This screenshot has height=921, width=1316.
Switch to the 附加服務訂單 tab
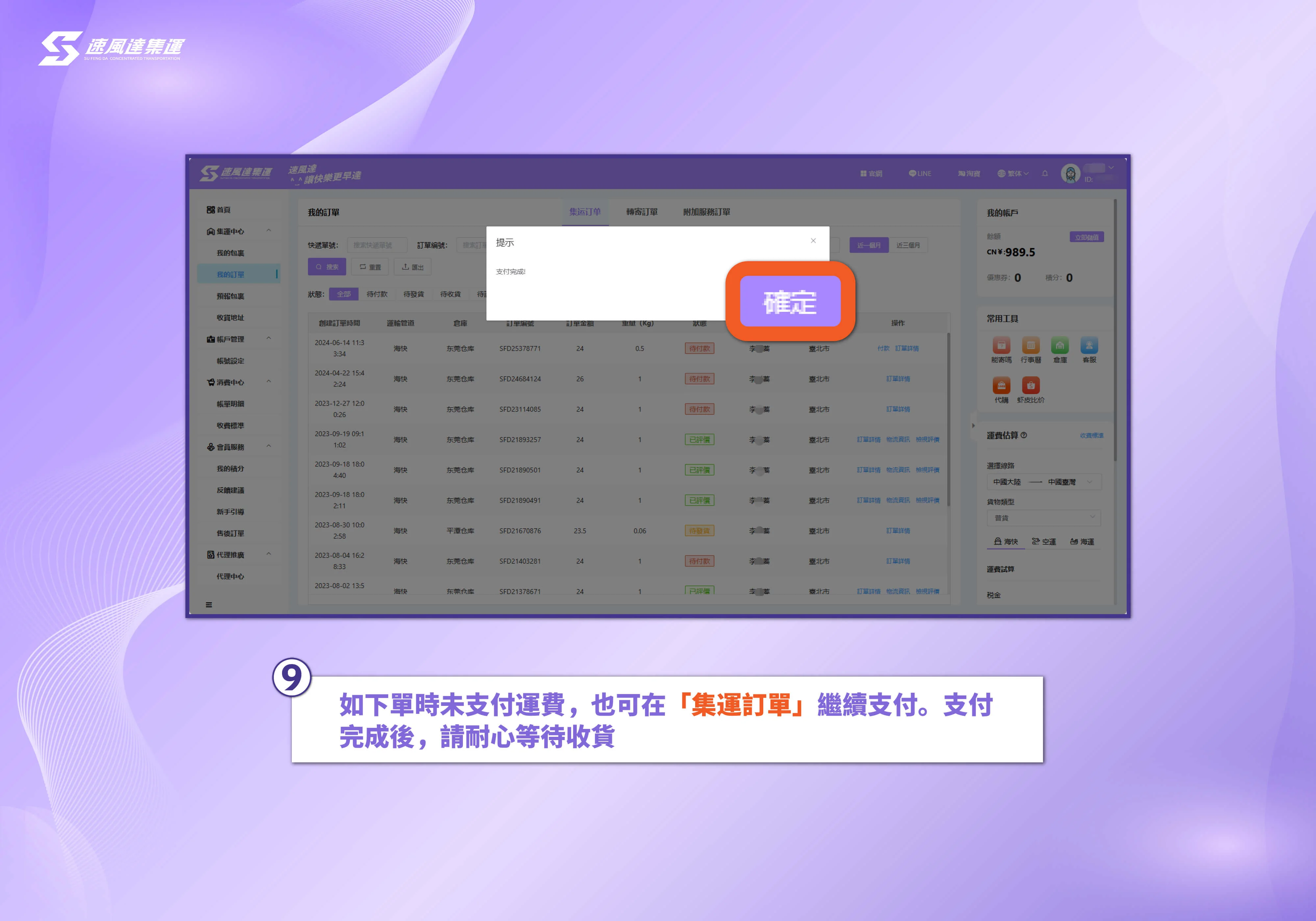[707, 212]
